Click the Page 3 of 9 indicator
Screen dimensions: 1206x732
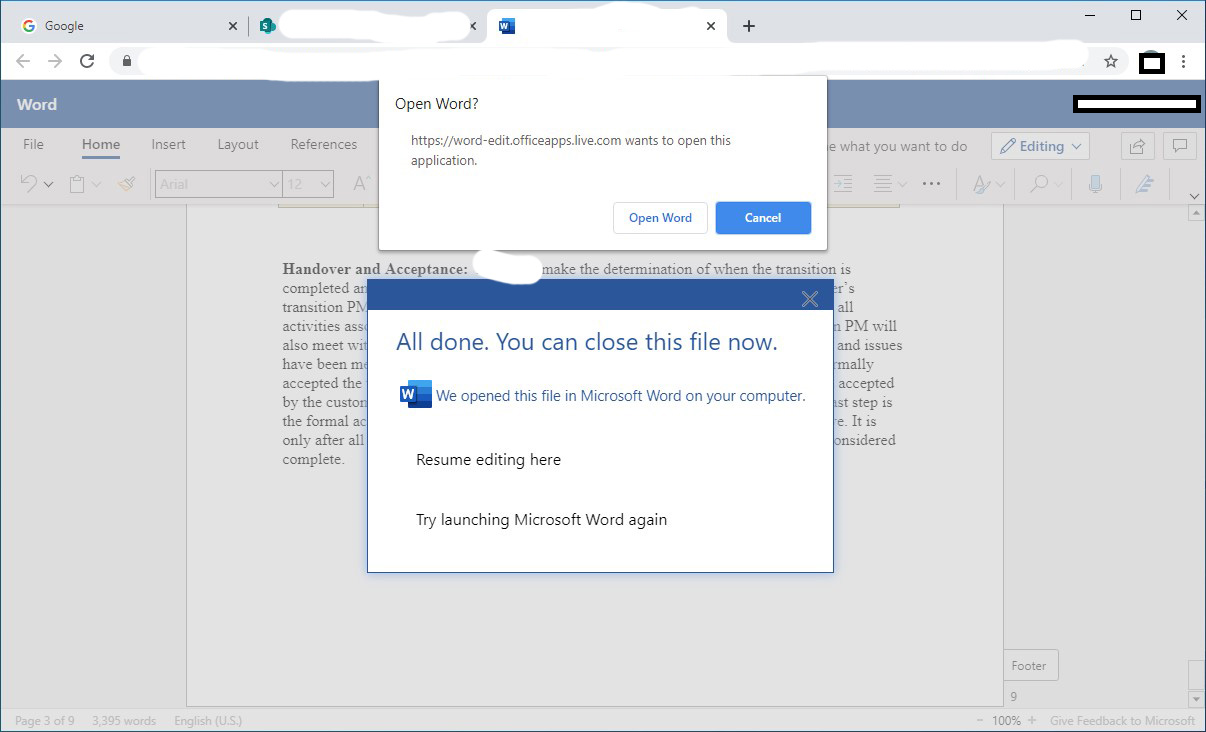point(44,721)
